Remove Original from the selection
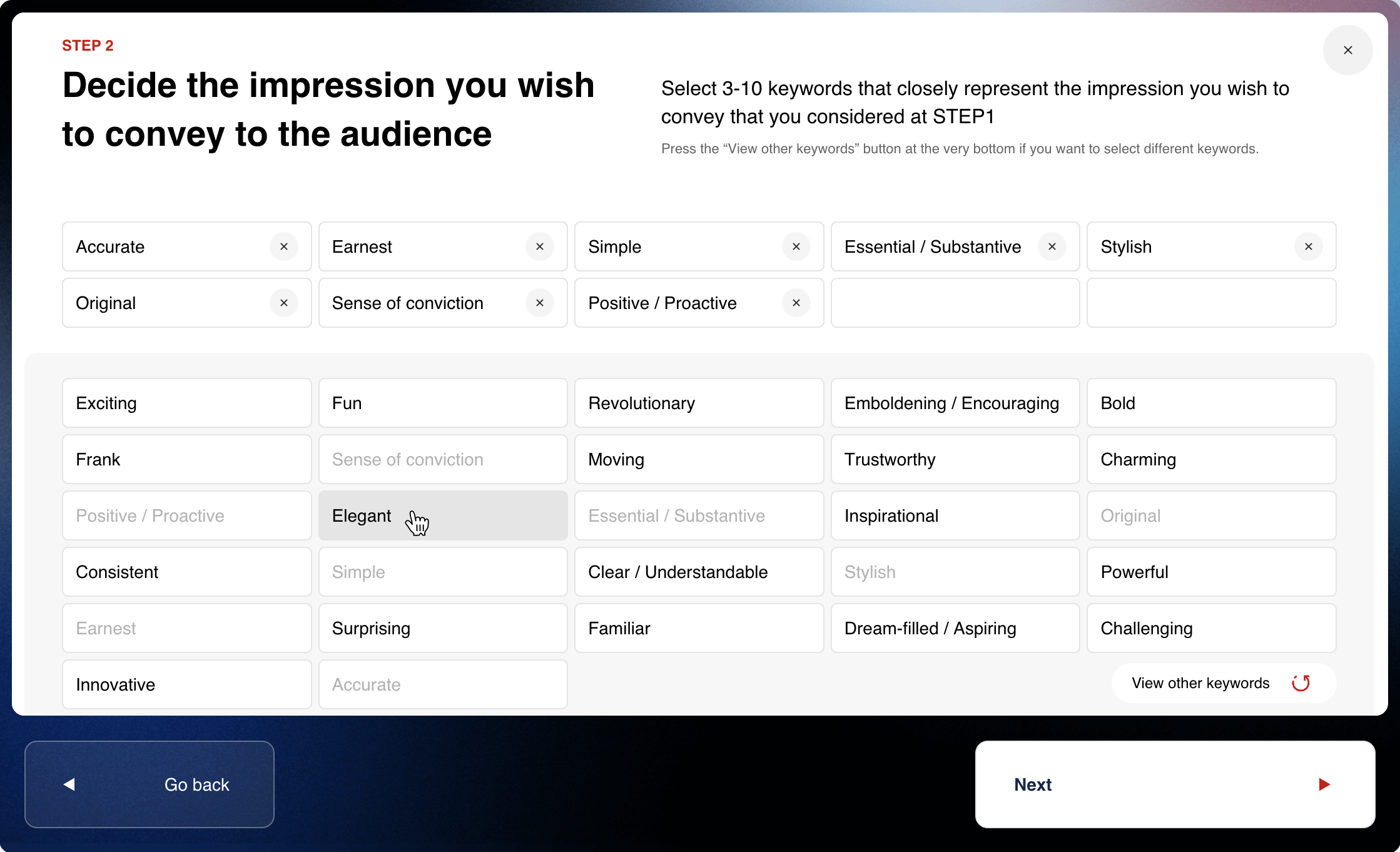This screenshot has height=852, width=1400. pyautogui.click(x=284, y=303)
